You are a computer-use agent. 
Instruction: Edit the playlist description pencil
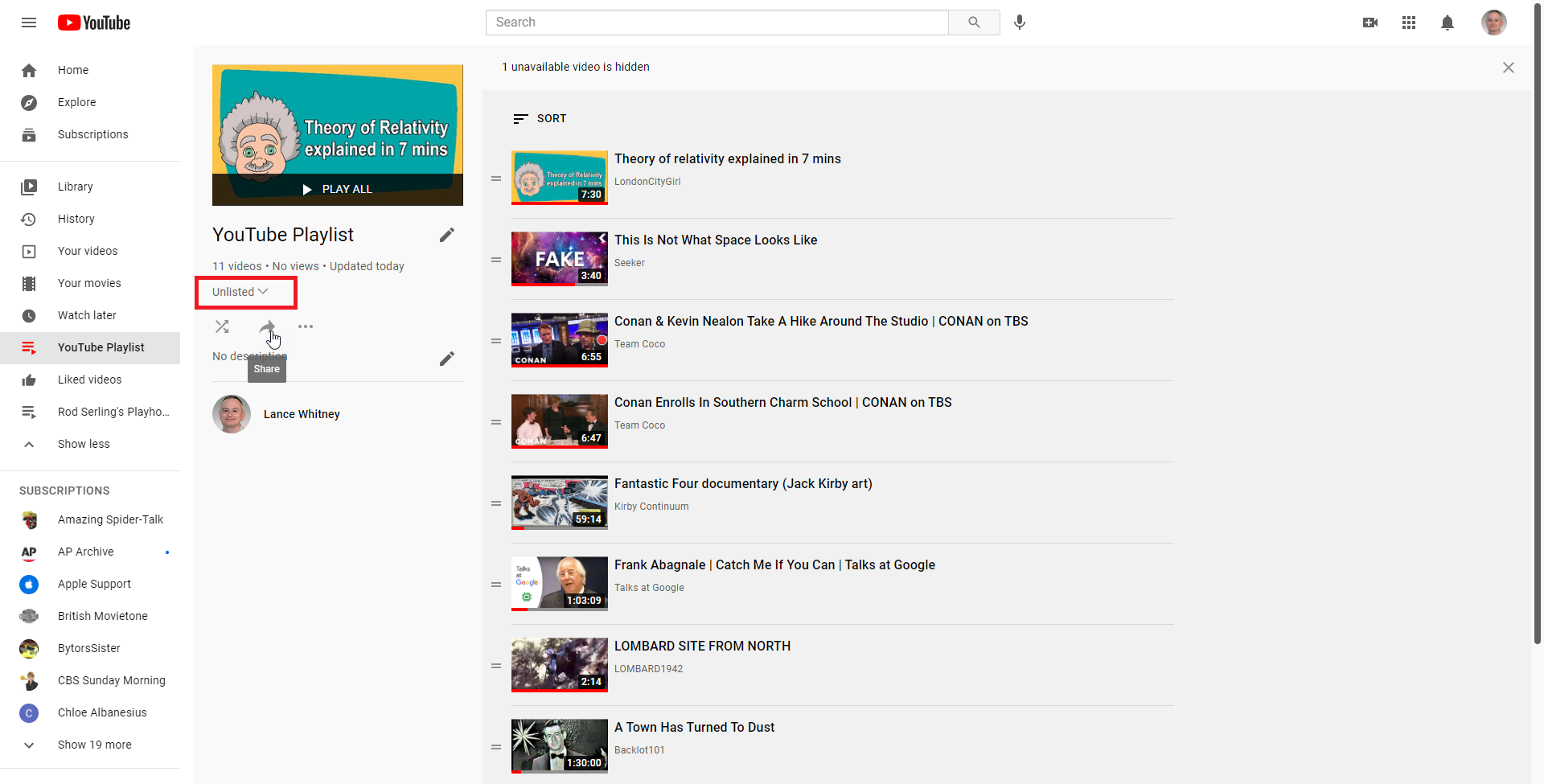click(447, 359)
